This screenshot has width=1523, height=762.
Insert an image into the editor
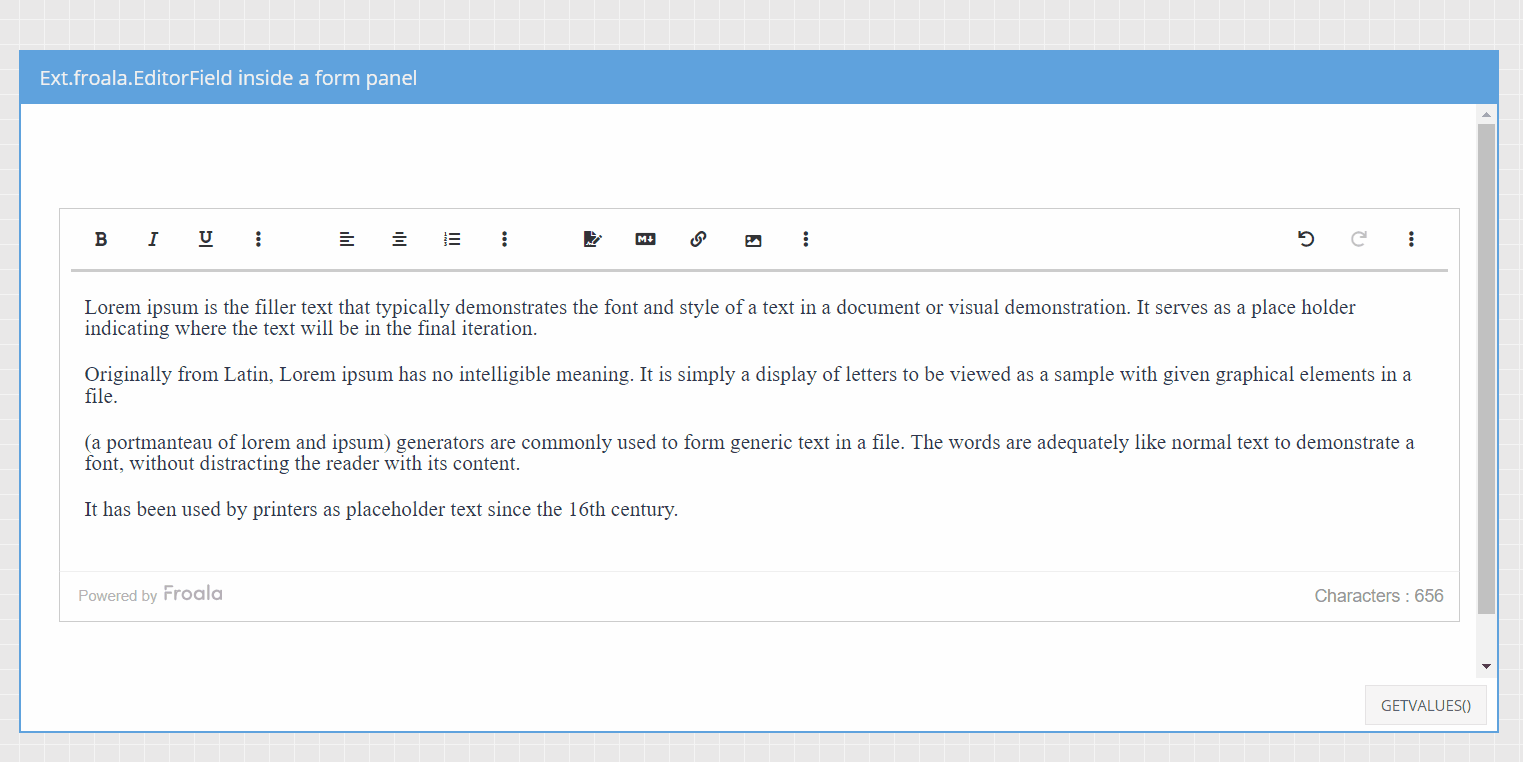click(753, 240)
